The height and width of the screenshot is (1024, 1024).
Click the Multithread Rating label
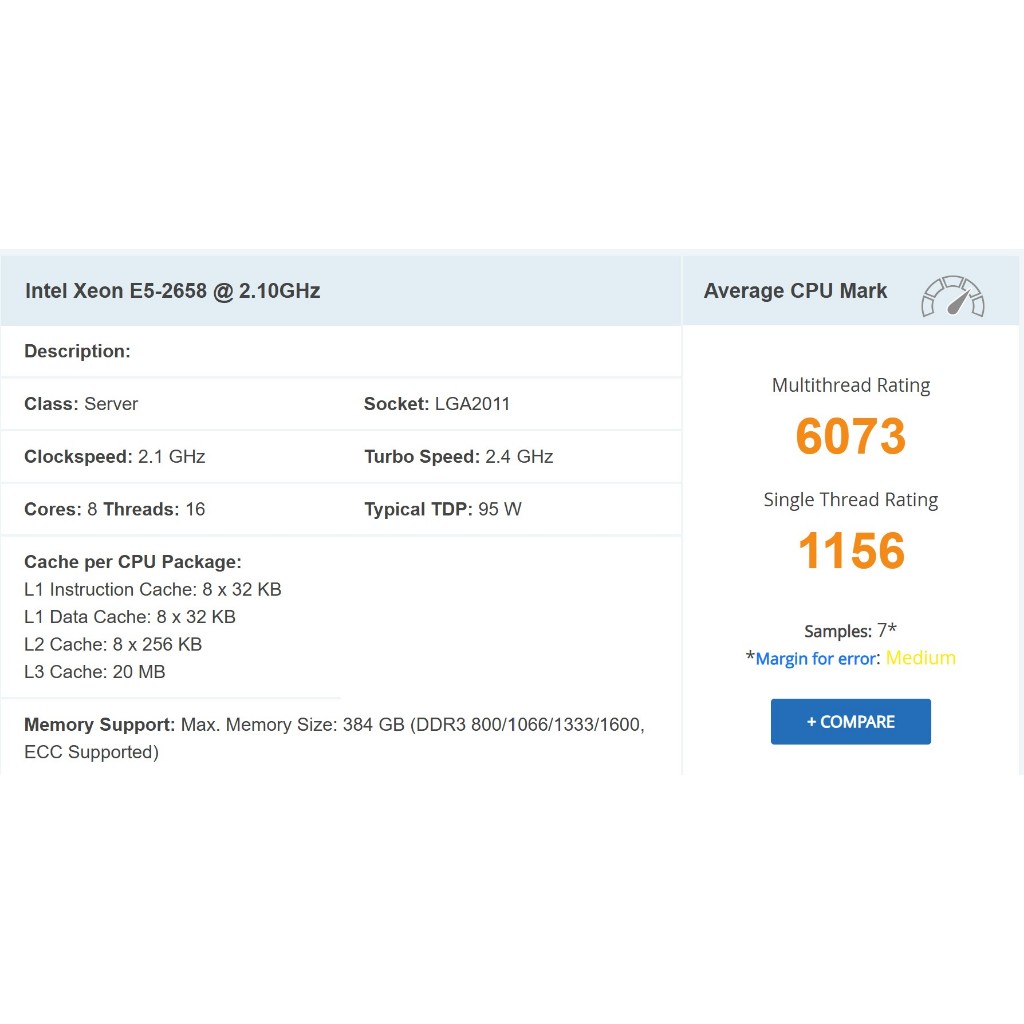coord(851,385)
